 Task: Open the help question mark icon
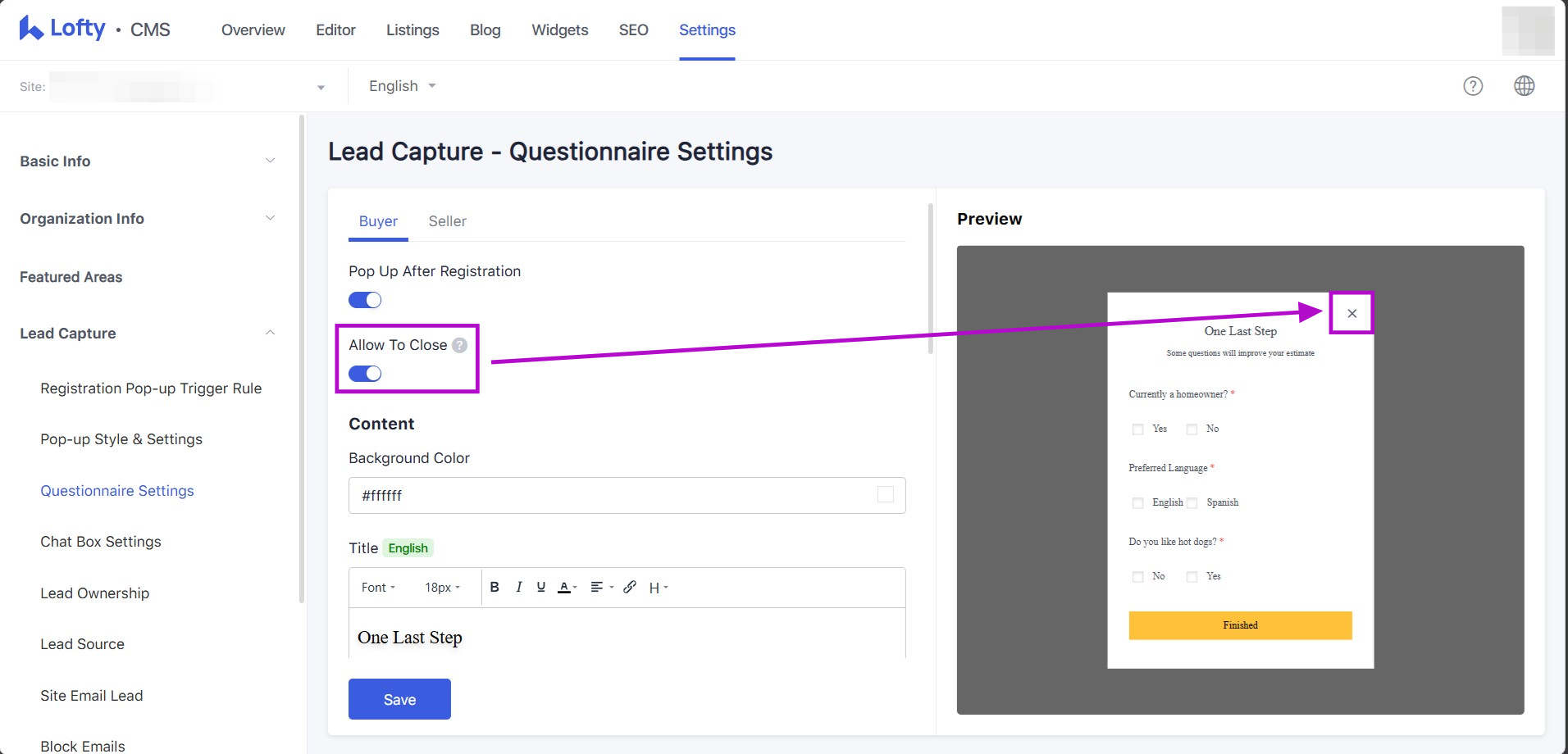pos(1473,86)
